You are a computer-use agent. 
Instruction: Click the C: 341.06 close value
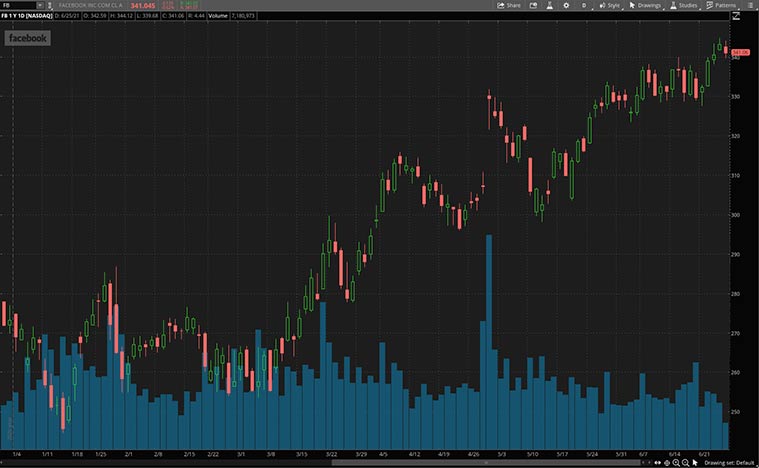point(173,16)
